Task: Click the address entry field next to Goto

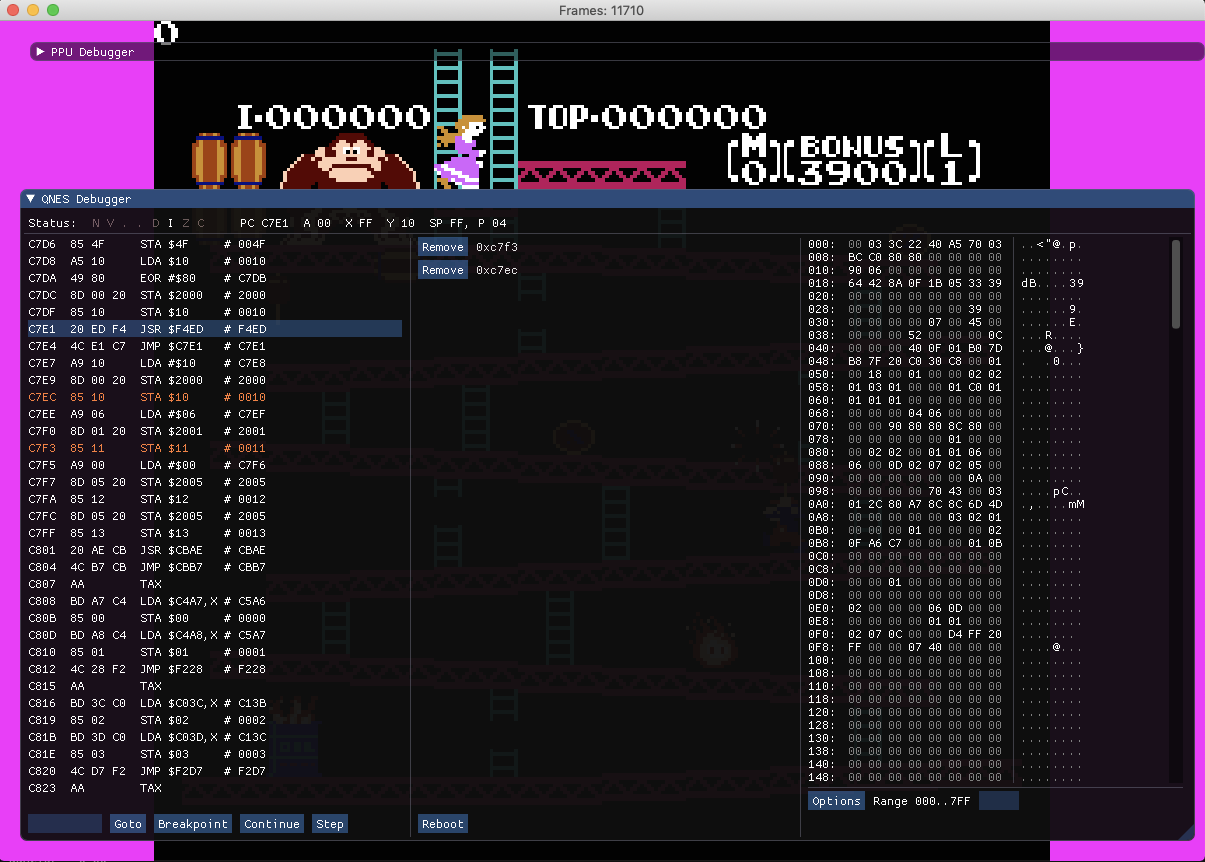Action: coord(64,824)
